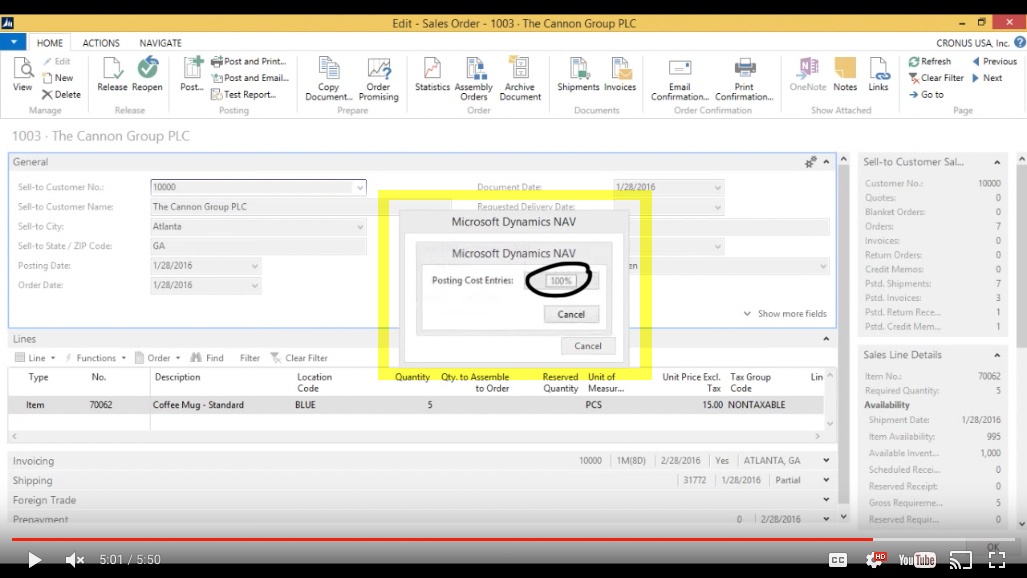Open the Functions menu in Lines
The image size is (1027, 578).
pyautogui.click(x=95, y=358)
